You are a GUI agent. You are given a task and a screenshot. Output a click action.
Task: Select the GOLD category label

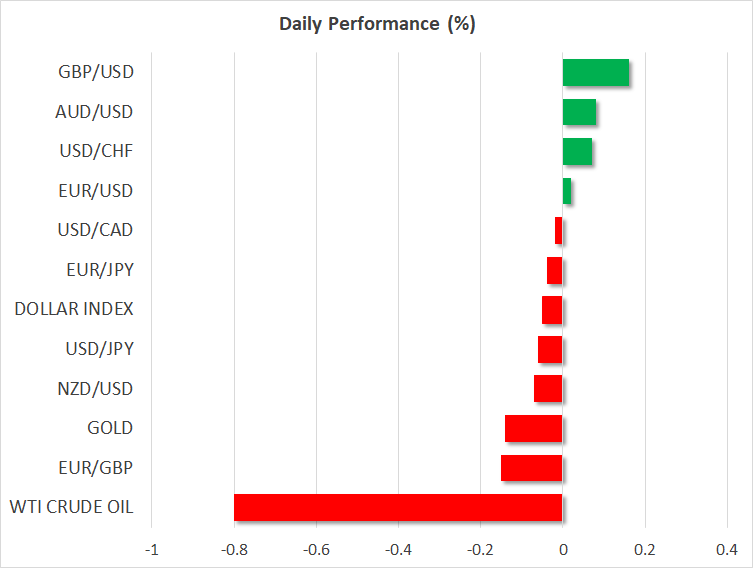pos(109,428)
